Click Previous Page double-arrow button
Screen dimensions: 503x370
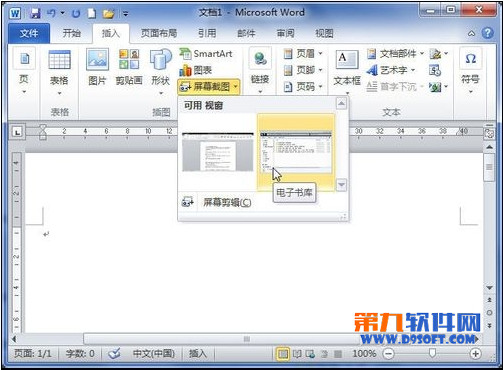489,300
